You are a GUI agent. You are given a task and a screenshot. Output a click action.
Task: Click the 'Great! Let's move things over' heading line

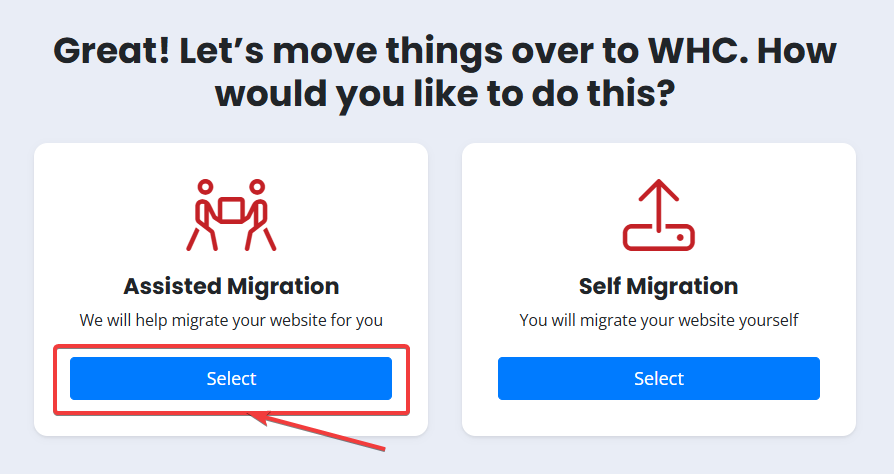(445, 51)
